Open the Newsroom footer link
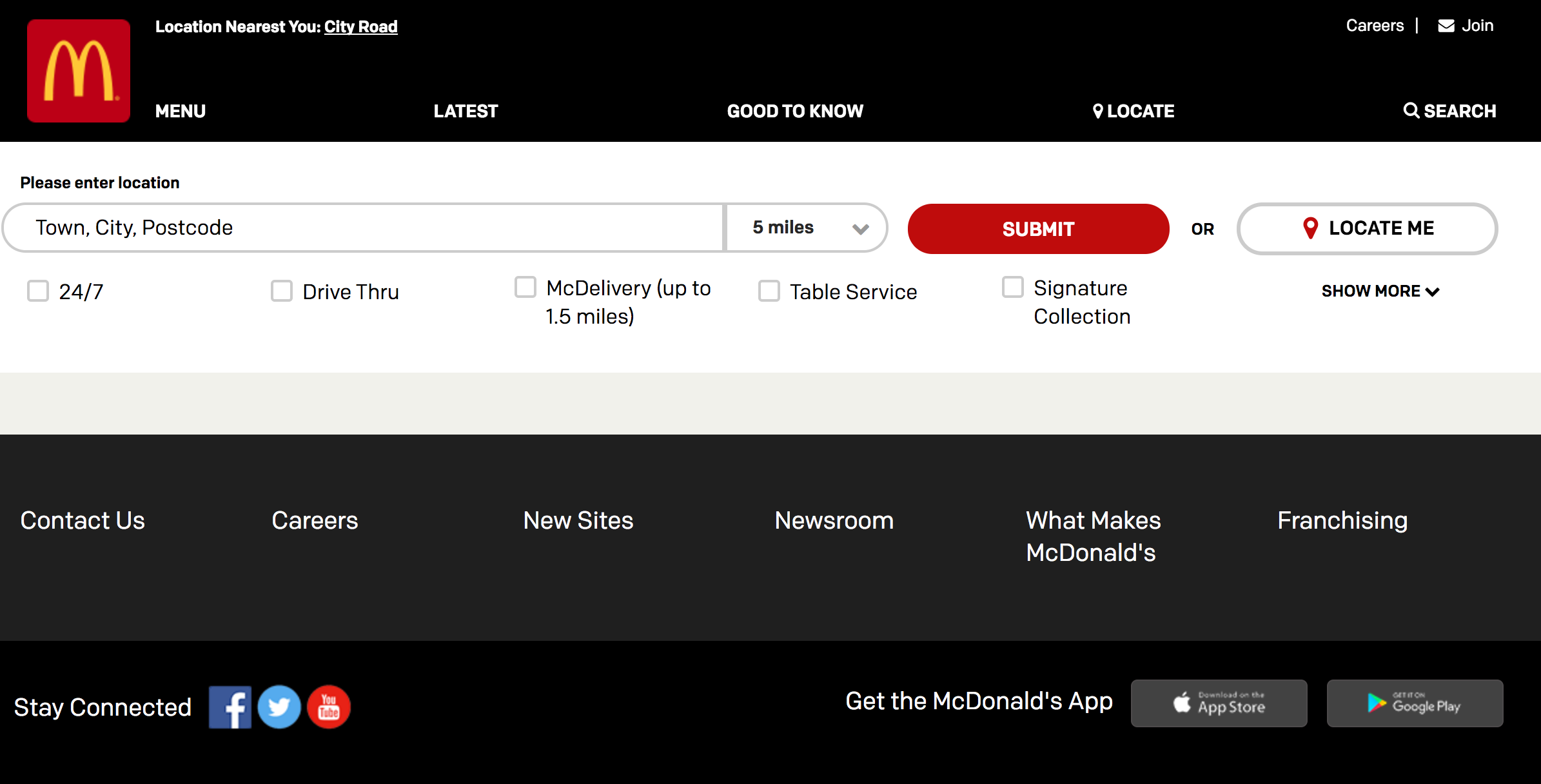The width and height of the screenshot is (1541, 784). [x=834, y=520]
